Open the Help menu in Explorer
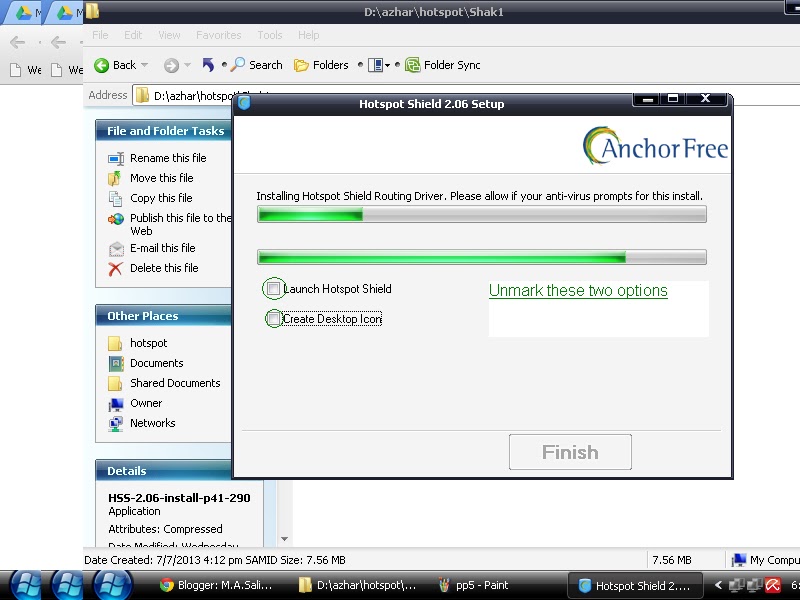The height and width of the screenshot is (600, 800). pyautogui.click(x=308, y=35)
